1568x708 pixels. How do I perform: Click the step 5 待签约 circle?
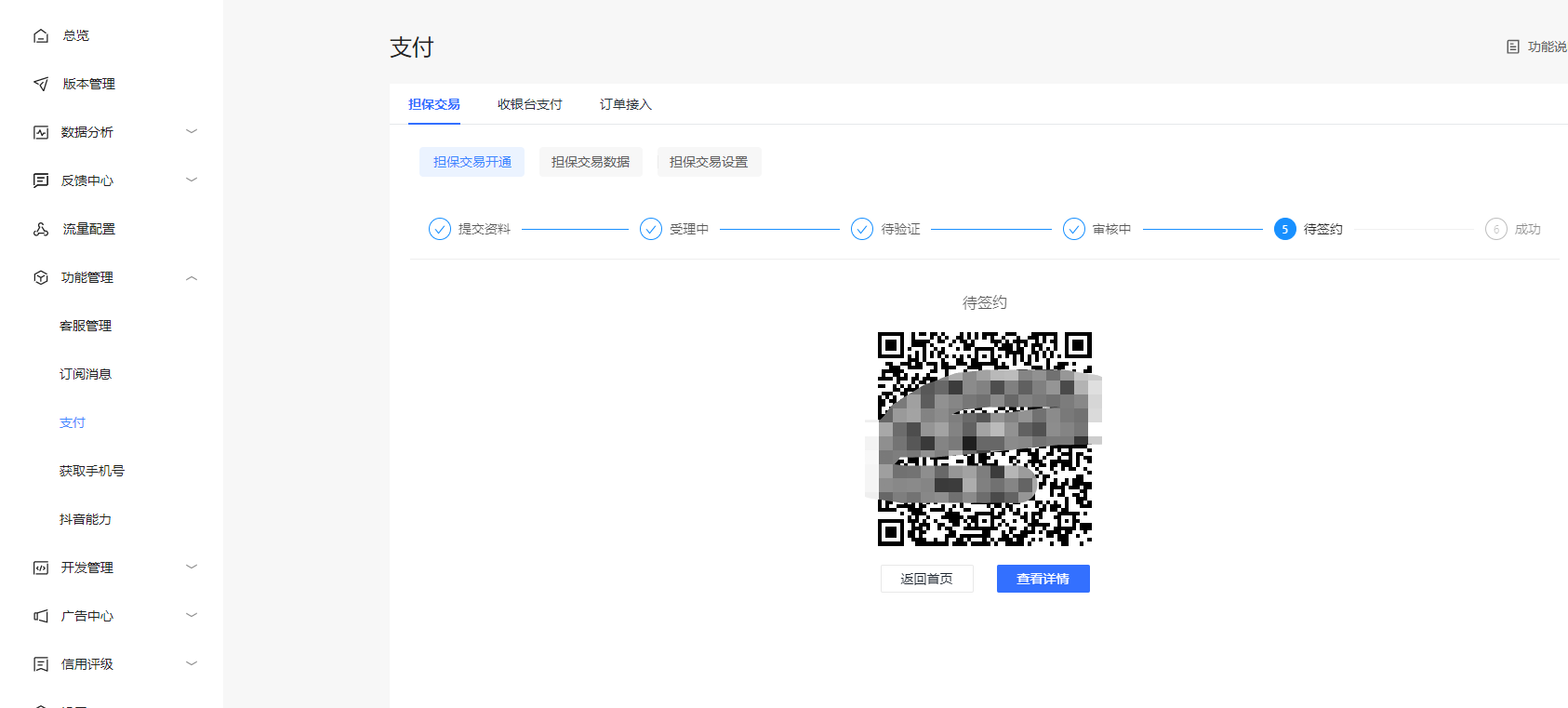point(1285,229)
